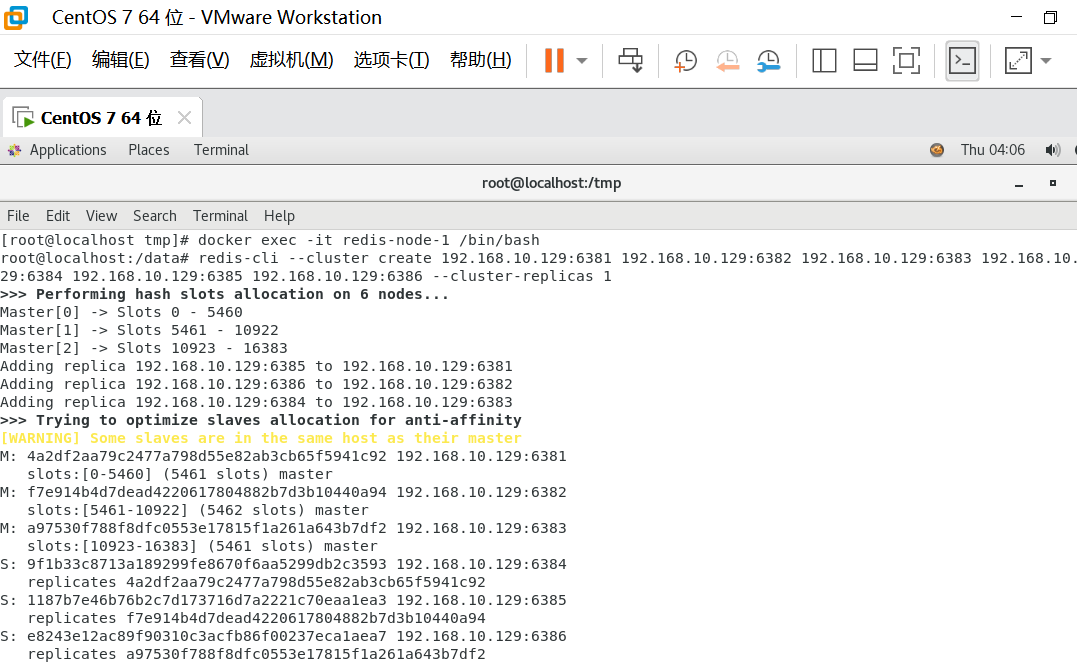Click the 'Master[1] -> Slots 5461 - 10922' line
1077x663 pixels.
139,330
